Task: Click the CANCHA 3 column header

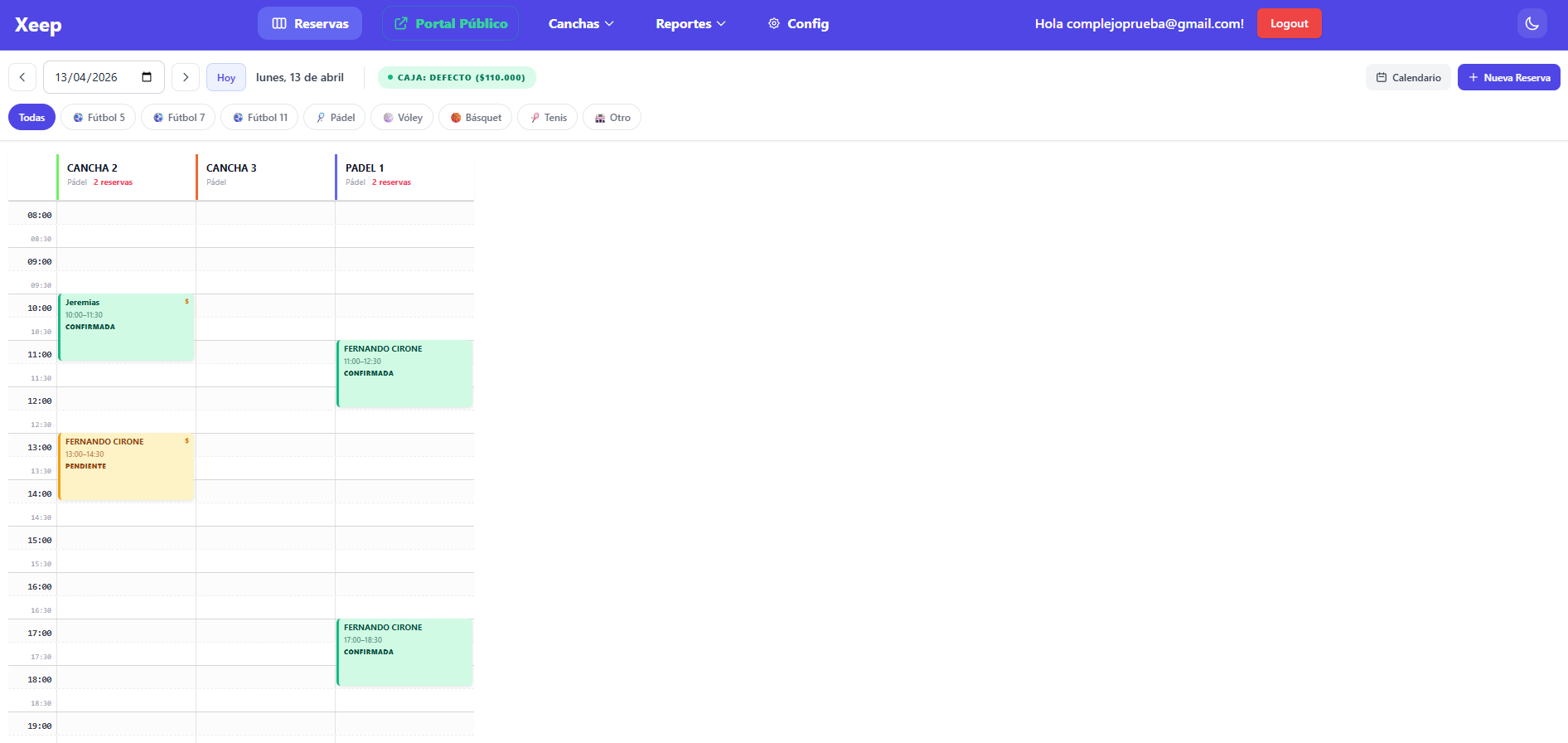Action: click(x=265, y=177)
